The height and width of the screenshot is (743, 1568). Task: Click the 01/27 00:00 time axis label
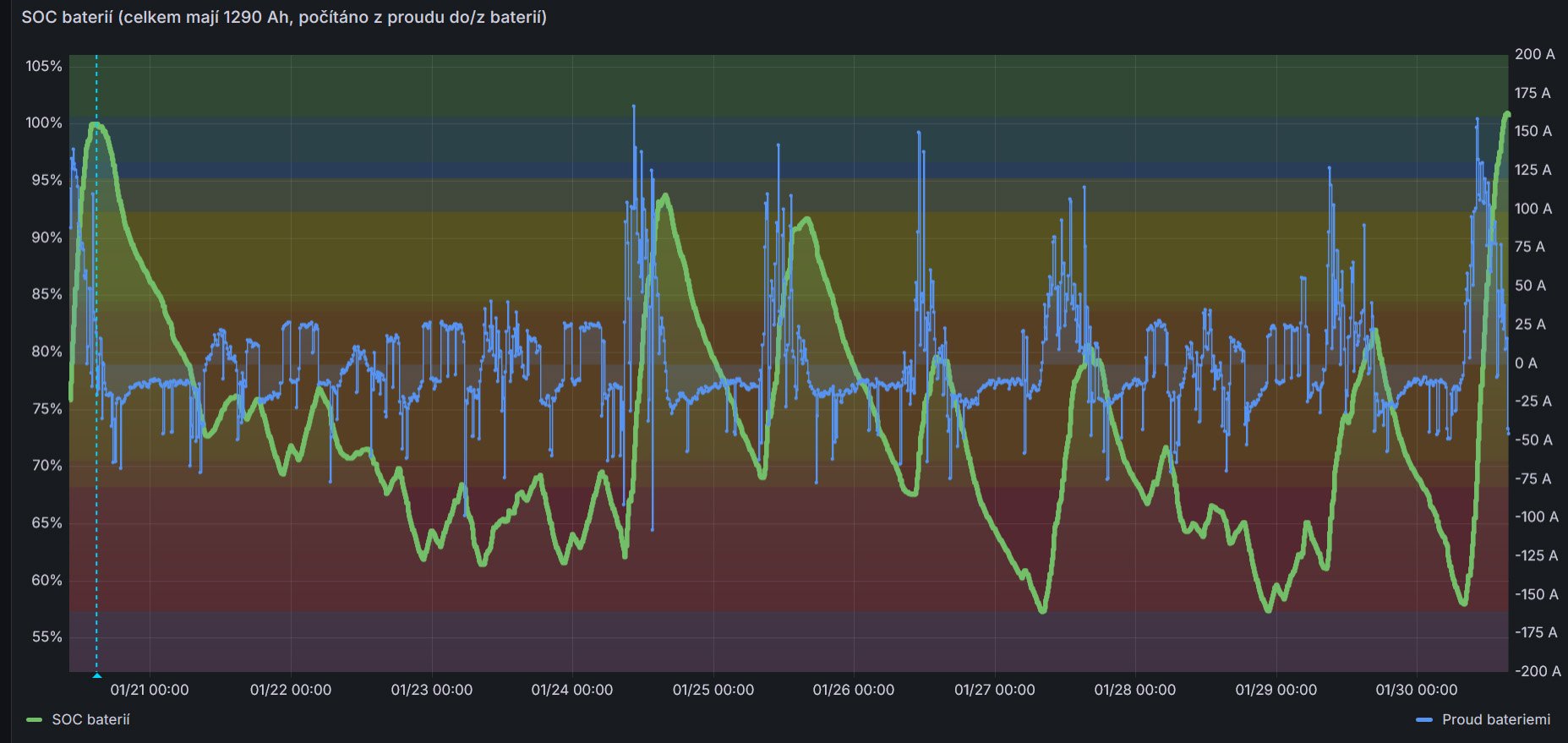pyautogui.click(x=994, y=690)
